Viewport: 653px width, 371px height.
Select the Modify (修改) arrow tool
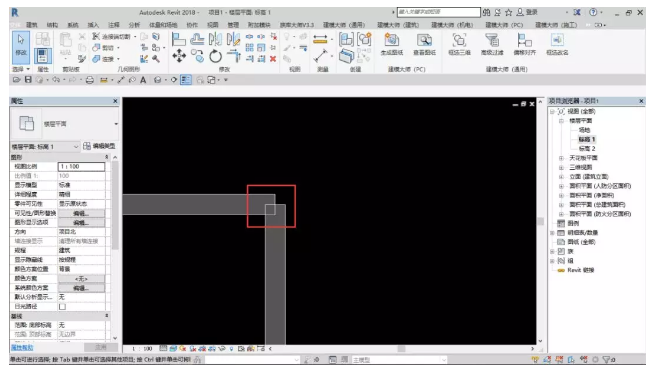[x=21, y=46]
